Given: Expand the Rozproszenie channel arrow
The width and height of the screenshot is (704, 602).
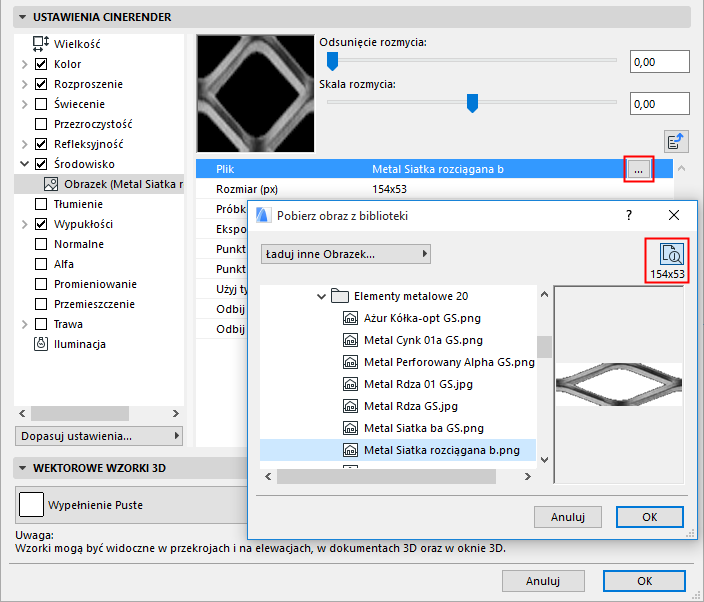Looking at the screenshot, I should pyautogui.click(x=24, y=84).
